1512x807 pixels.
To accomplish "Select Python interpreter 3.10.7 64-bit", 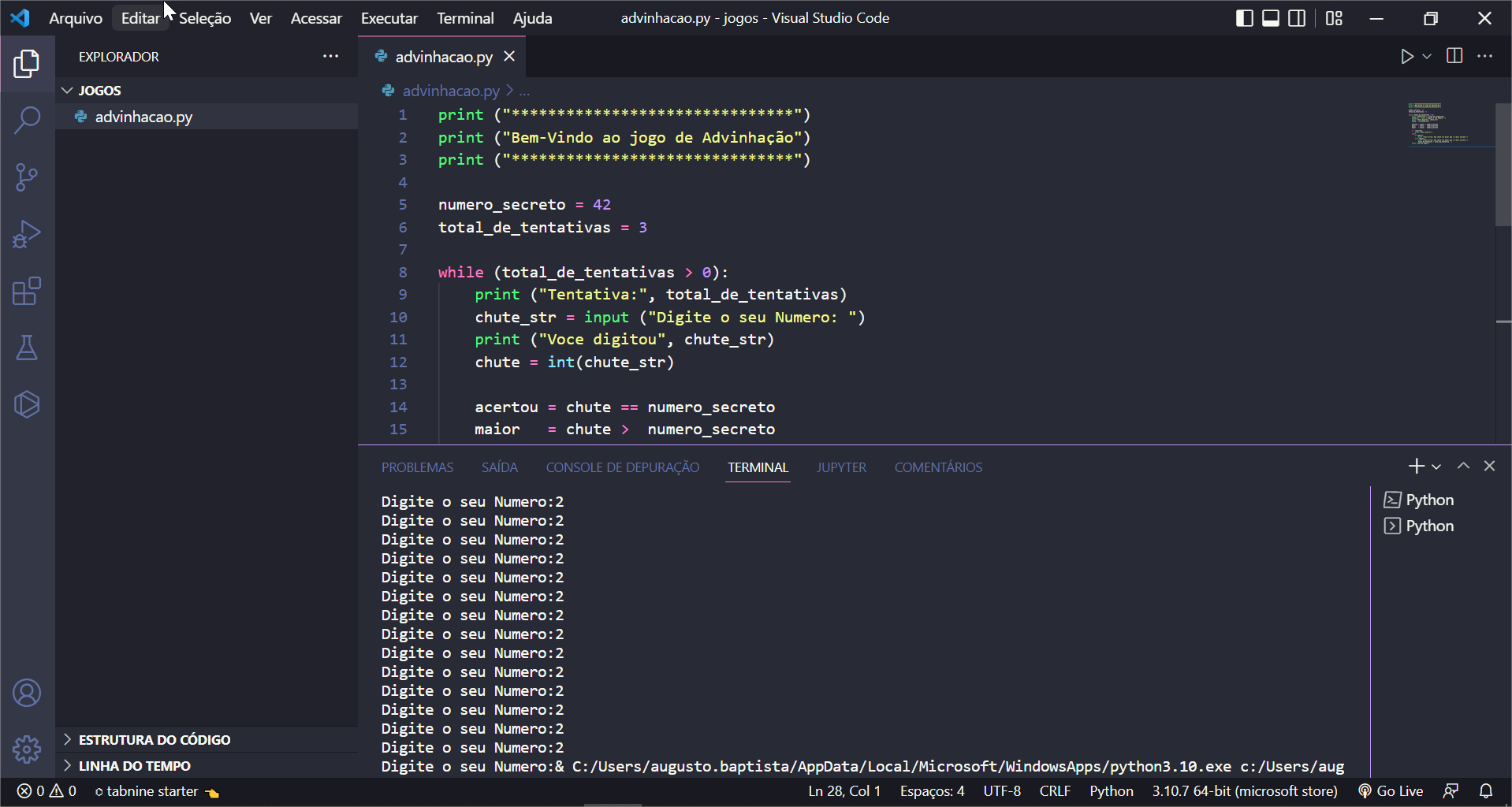I will coord(1245,791).
